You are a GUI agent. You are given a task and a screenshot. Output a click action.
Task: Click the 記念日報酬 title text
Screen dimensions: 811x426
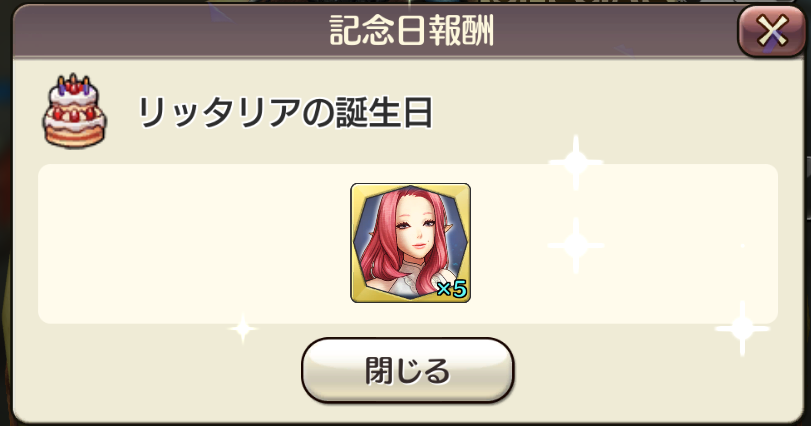pos(411,31)
